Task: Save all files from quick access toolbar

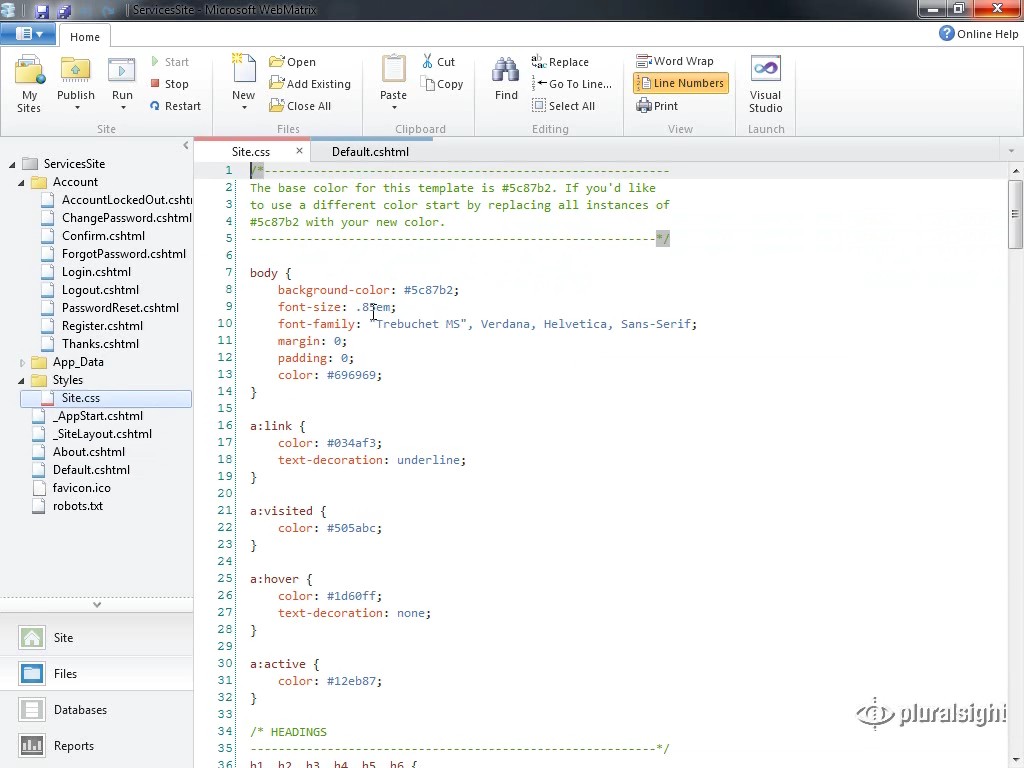Action: [x=64, y=10]
